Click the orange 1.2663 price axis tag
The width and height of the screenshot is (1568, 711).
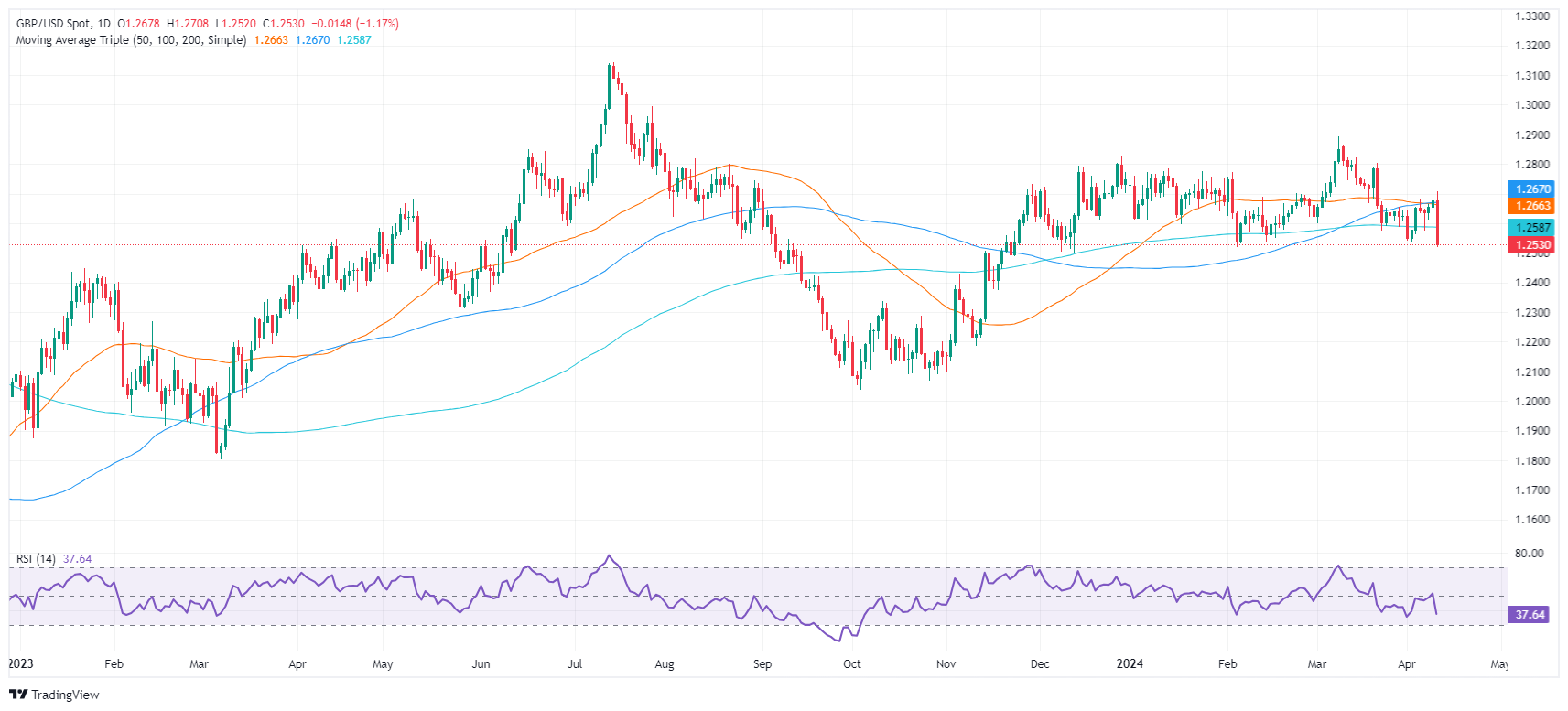pyautogui.click(x=1530, y=206)
